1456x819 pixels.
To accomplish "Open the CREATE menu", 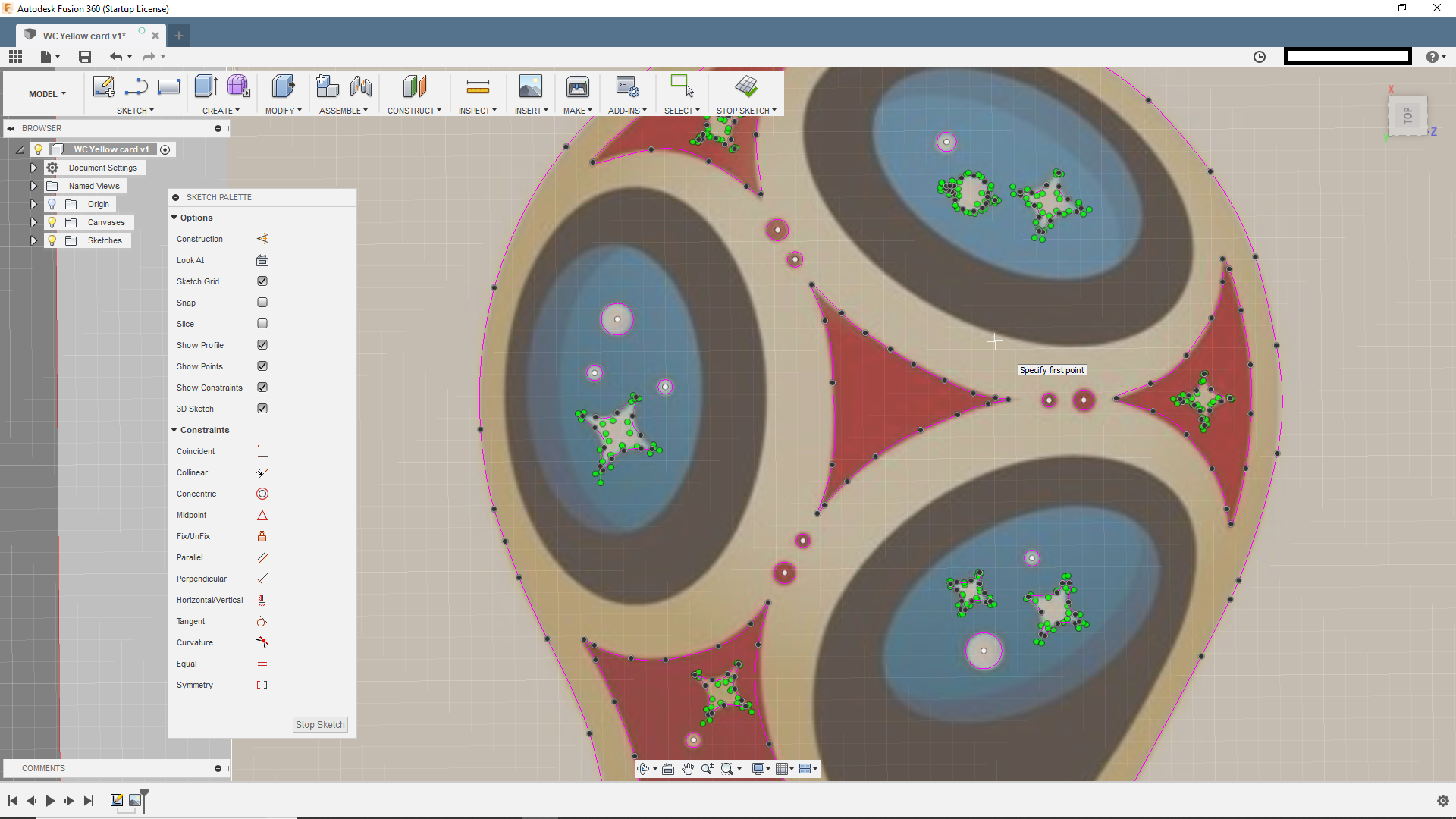I will [x=221, y=111].
